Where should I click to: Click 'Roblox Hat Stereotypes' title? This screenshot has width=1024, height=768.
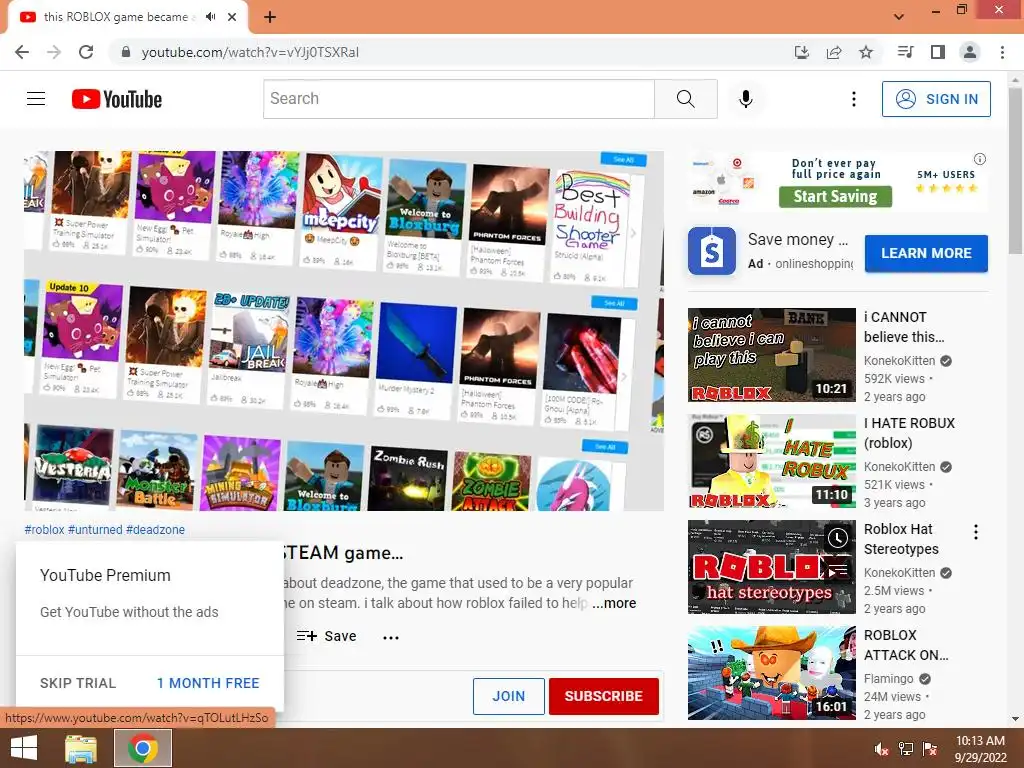(x=901, y=539)
